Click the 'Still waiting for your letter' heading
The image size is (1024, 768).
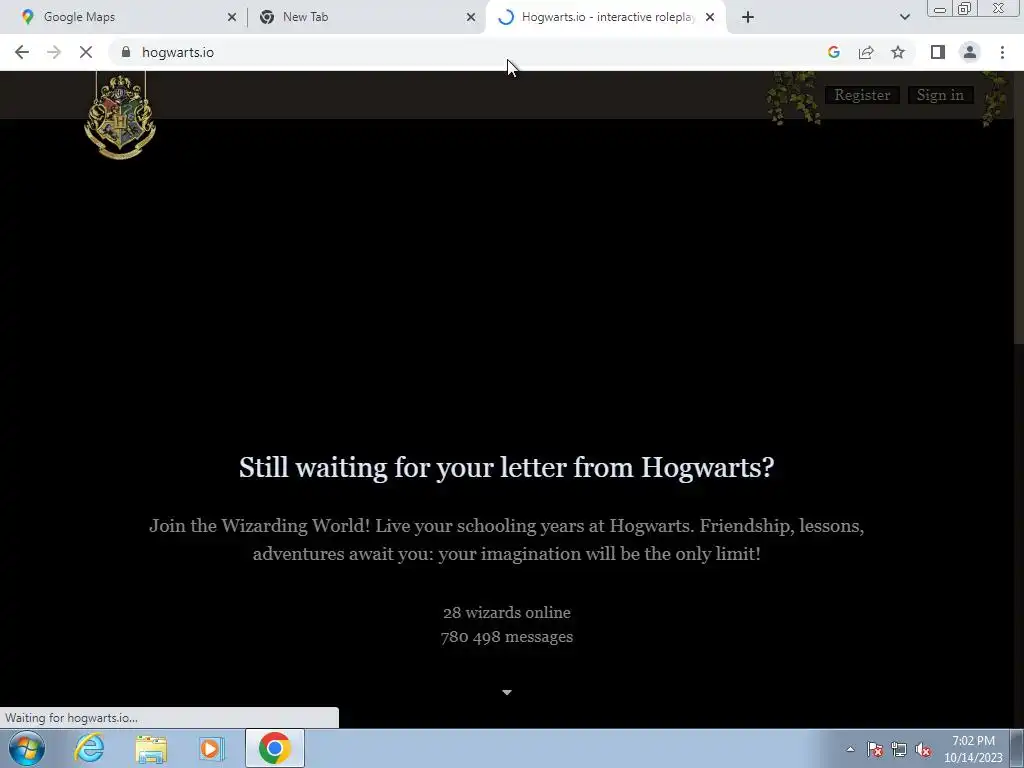[507, 468]
